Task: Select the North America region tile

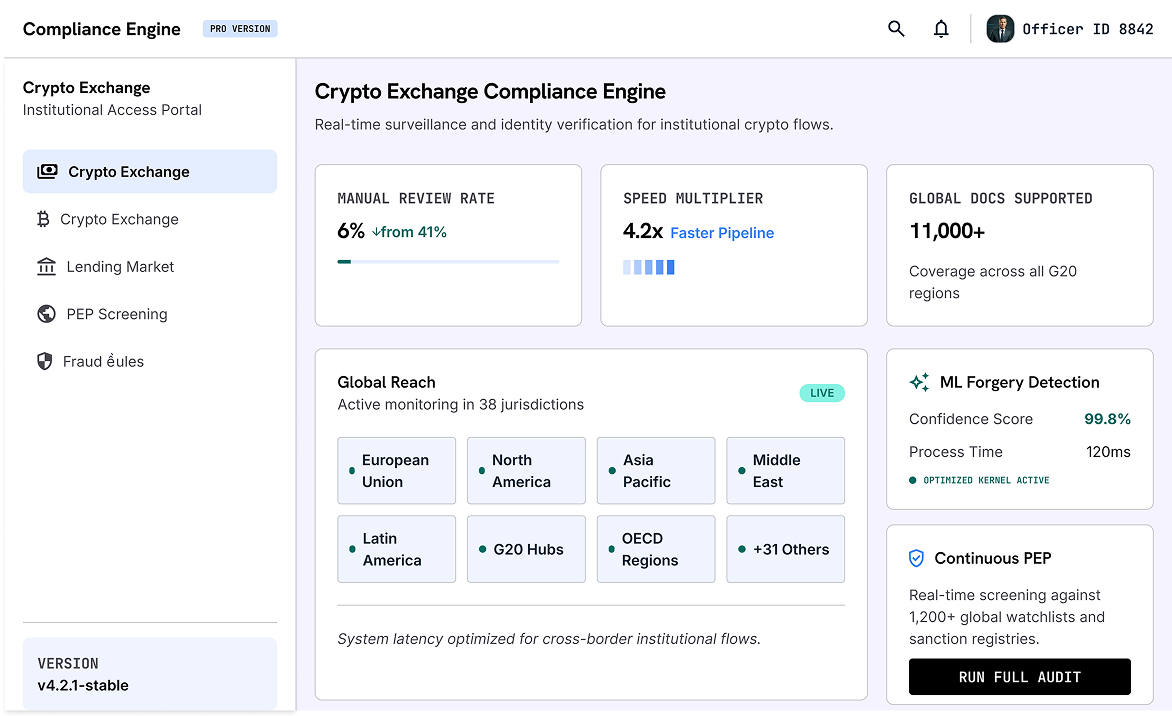Action: click(526, 471)
